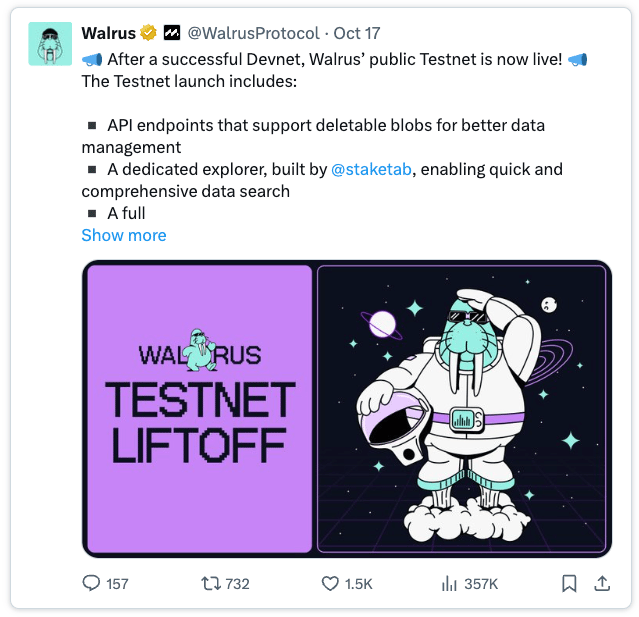Click the 157 reply count
This screenshot has height=617, width=639.
pos(117,584)
